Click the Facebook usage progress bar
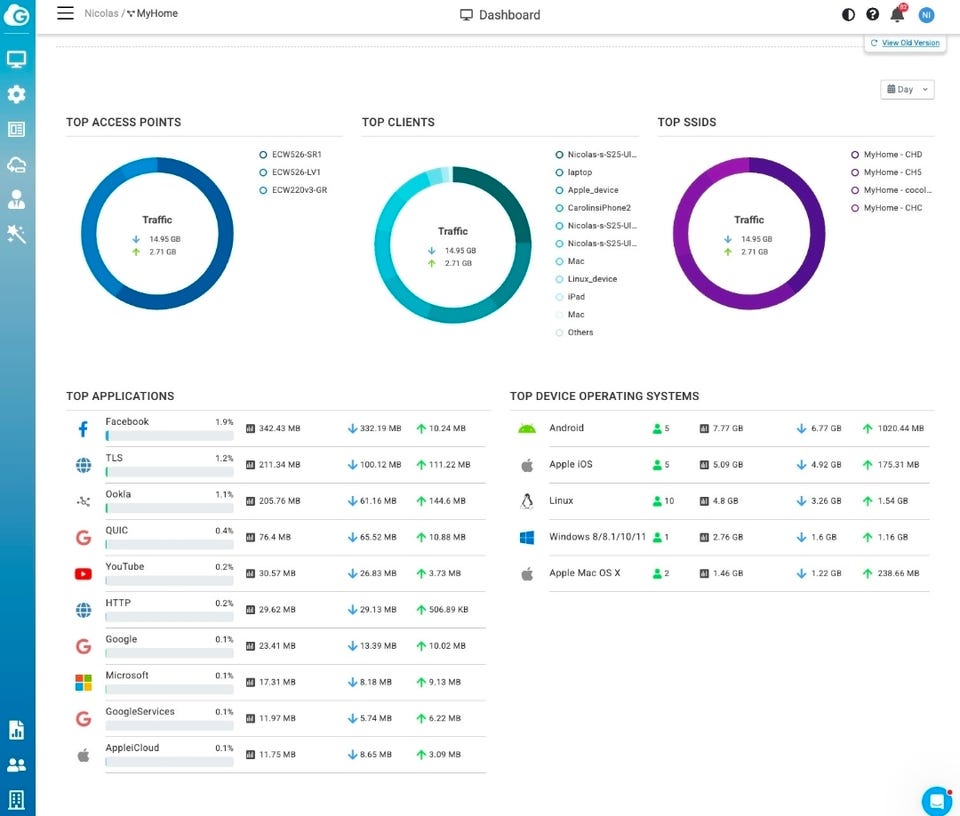The width and height of the screenshot is (960, 816). (x=169, y=436)
